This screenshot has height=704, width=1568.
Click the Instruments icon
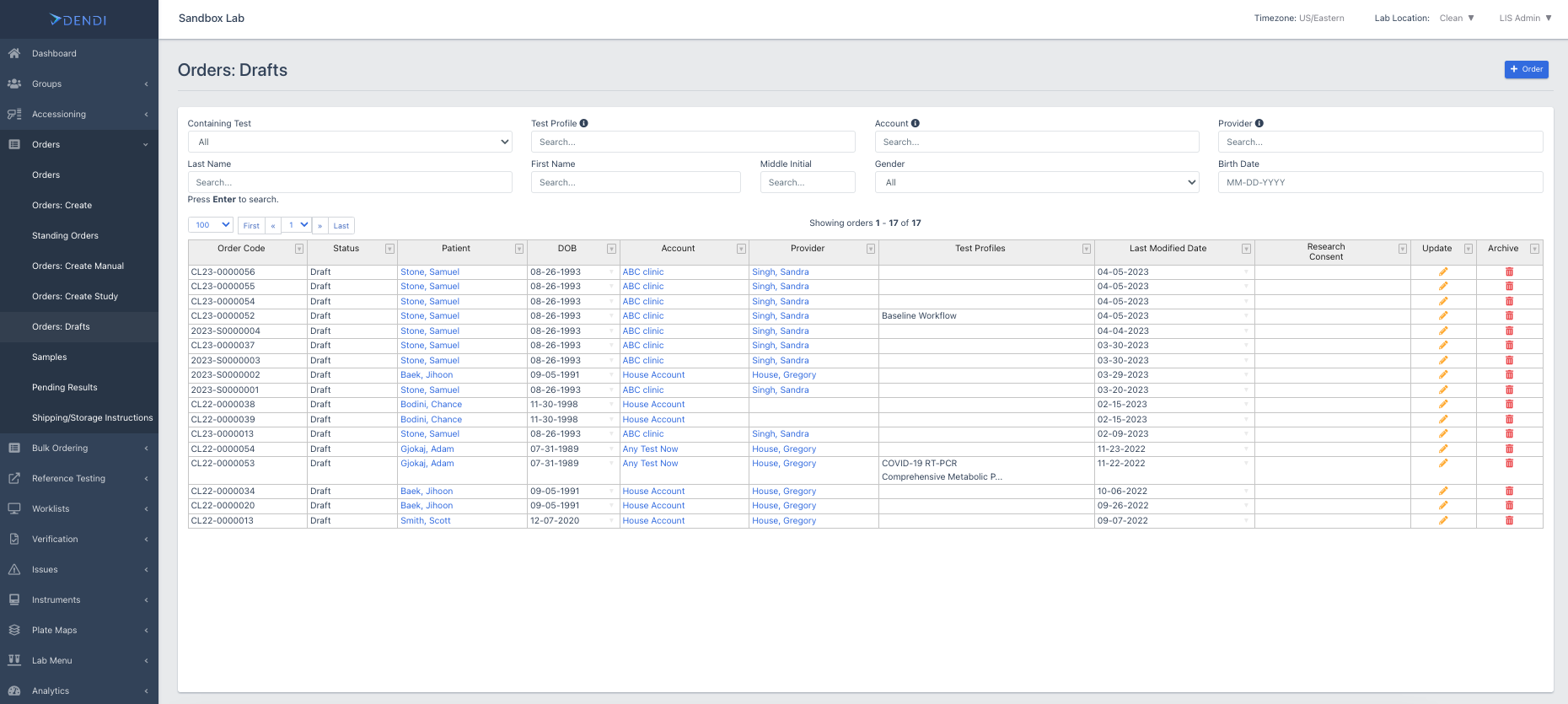click(x=14, y=599)
